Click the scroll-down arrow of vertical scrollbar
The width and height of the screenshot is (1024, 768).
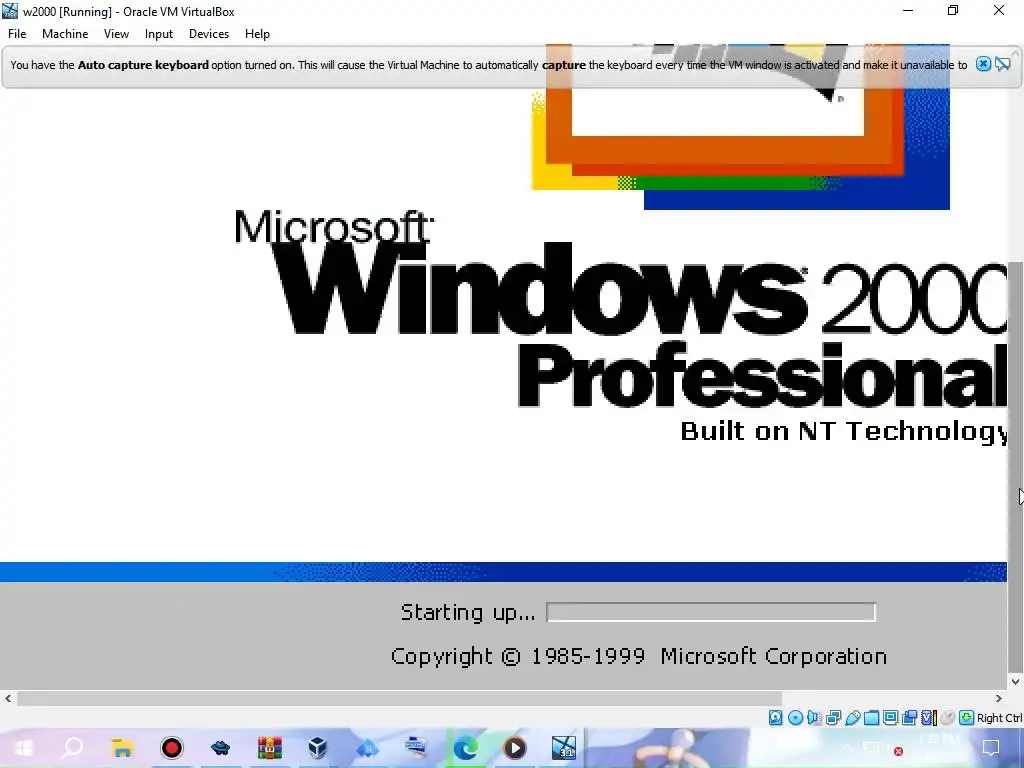click(x=1015, y=682)
